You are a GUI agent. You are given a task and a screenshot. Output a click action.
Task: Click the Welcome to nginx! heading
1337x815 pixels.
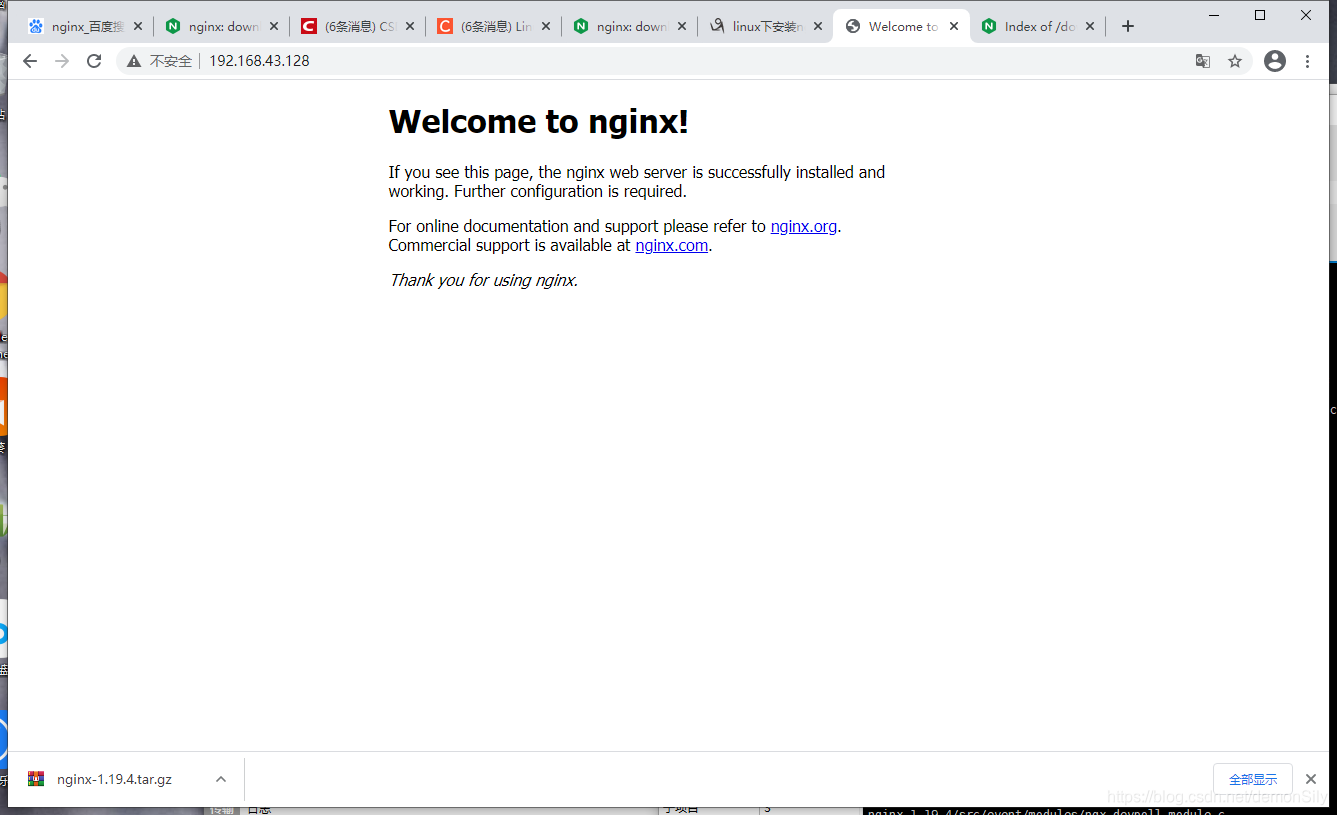pyautogui.click(x=539, y=122)
